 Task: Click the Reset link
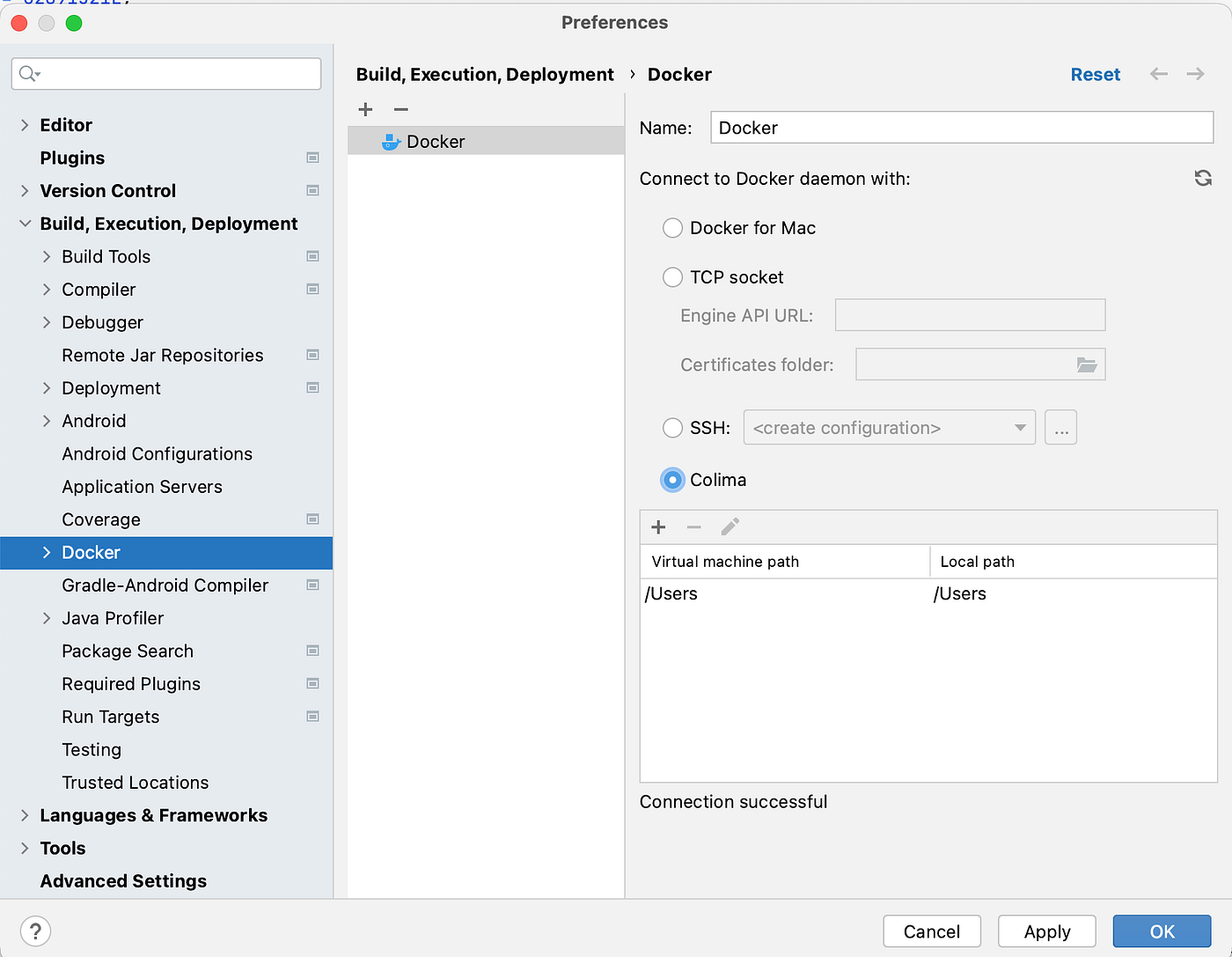[1095, 75]
